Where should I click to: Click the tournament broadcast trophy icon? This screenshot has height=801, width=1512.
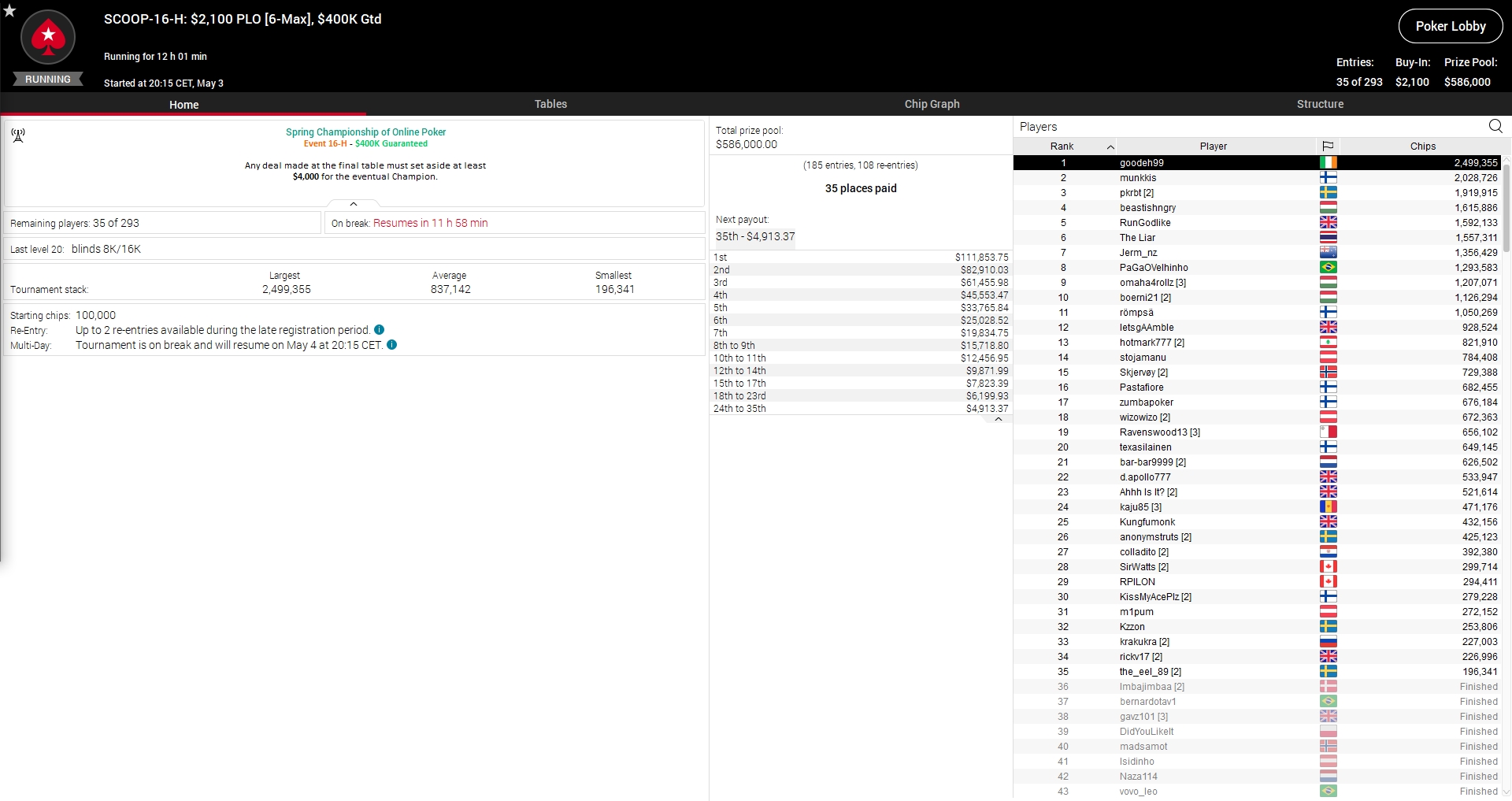click(x=18, y=135)
